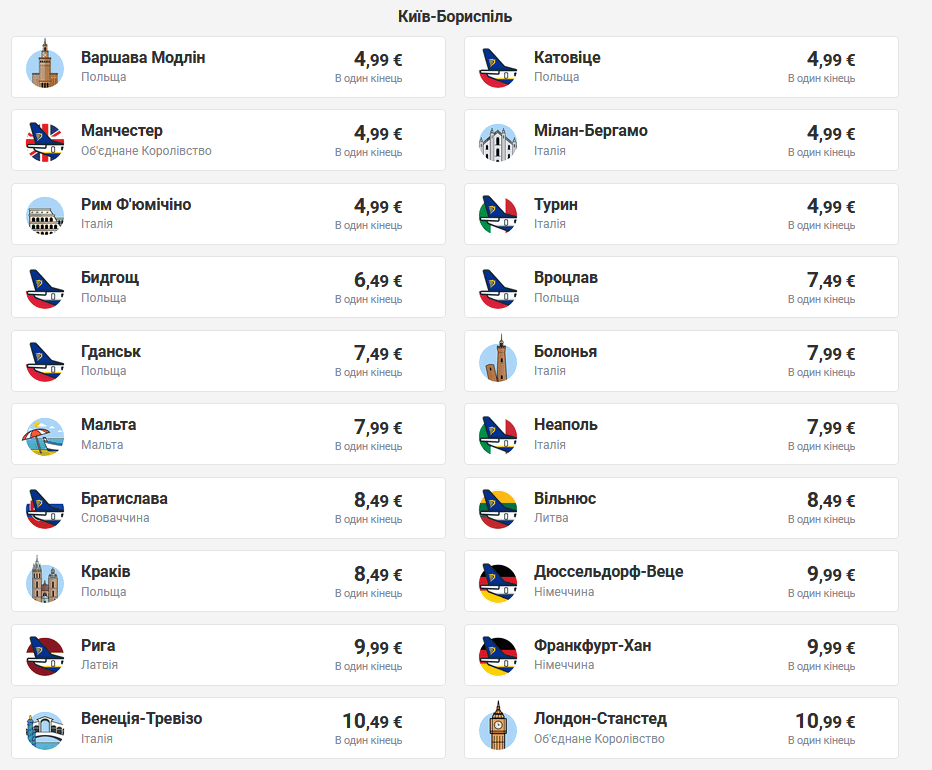932x770 pixels.
Task: Click the Milan-Bergamo cathedral icon
Action: click(x=498, y=141)
